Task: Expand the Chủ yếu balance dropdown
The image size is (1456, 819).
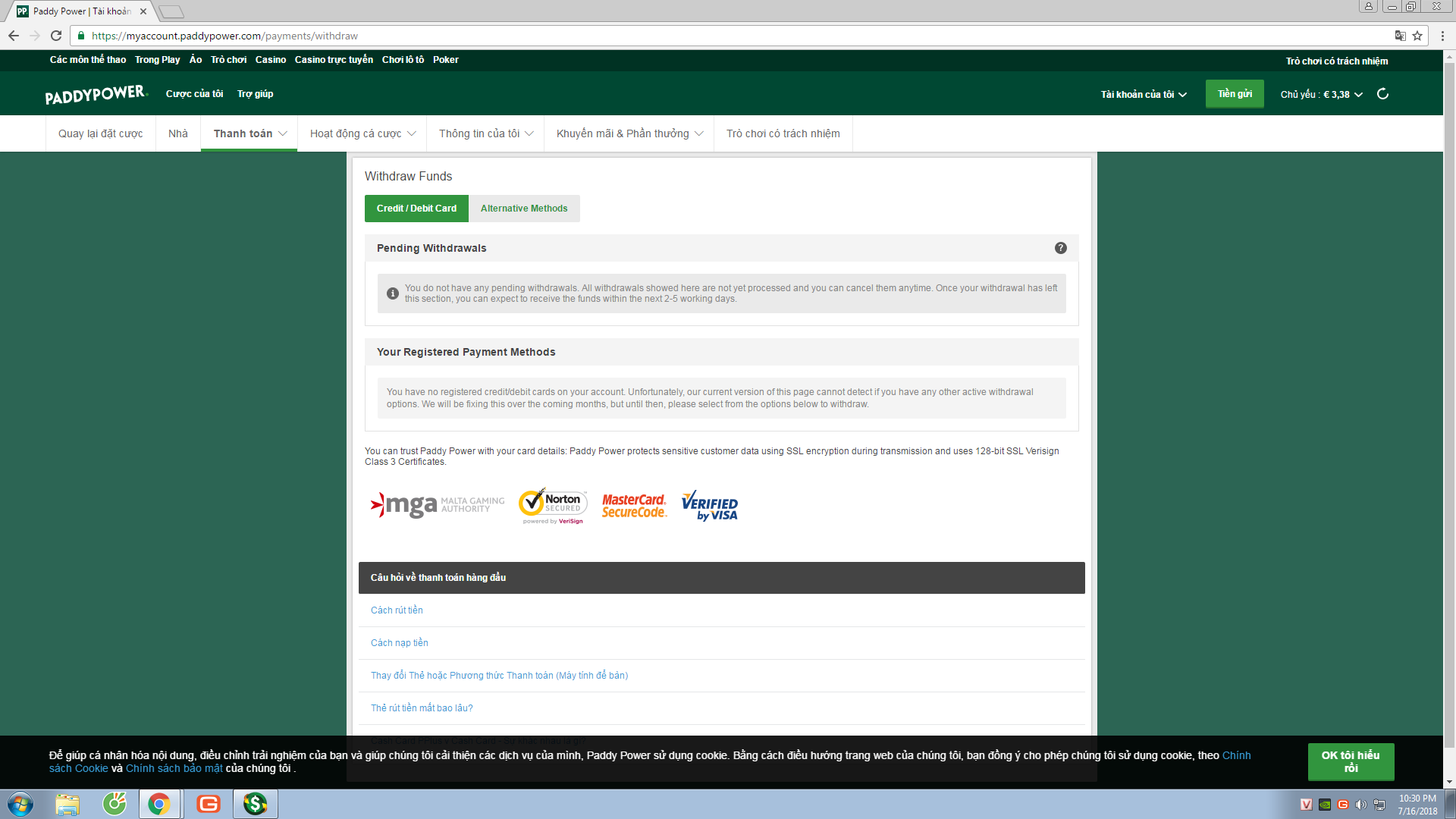Action: tap(1321, 95)
